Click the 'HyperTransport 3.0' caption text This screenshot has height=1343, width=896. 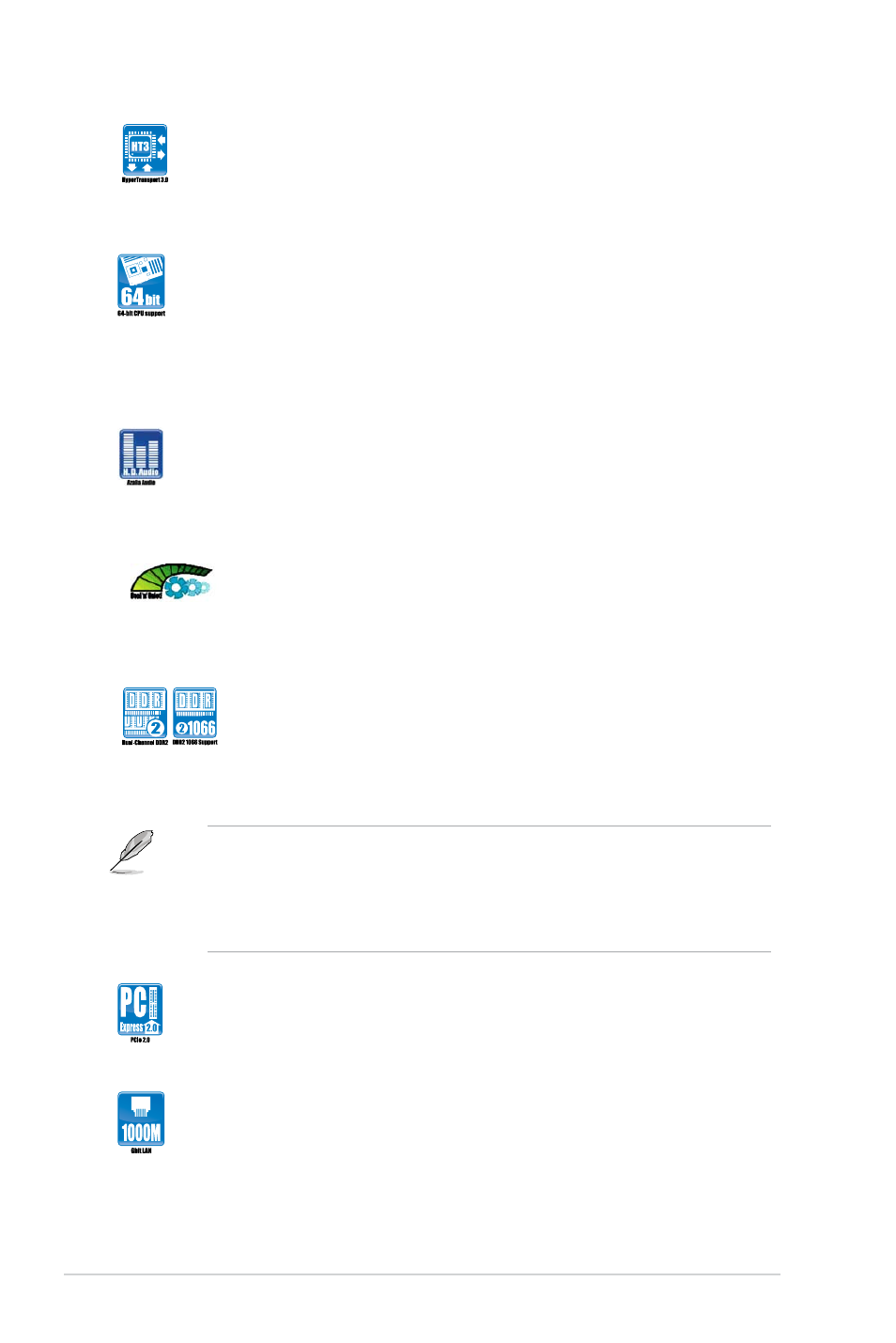click(x=145, y=179)
